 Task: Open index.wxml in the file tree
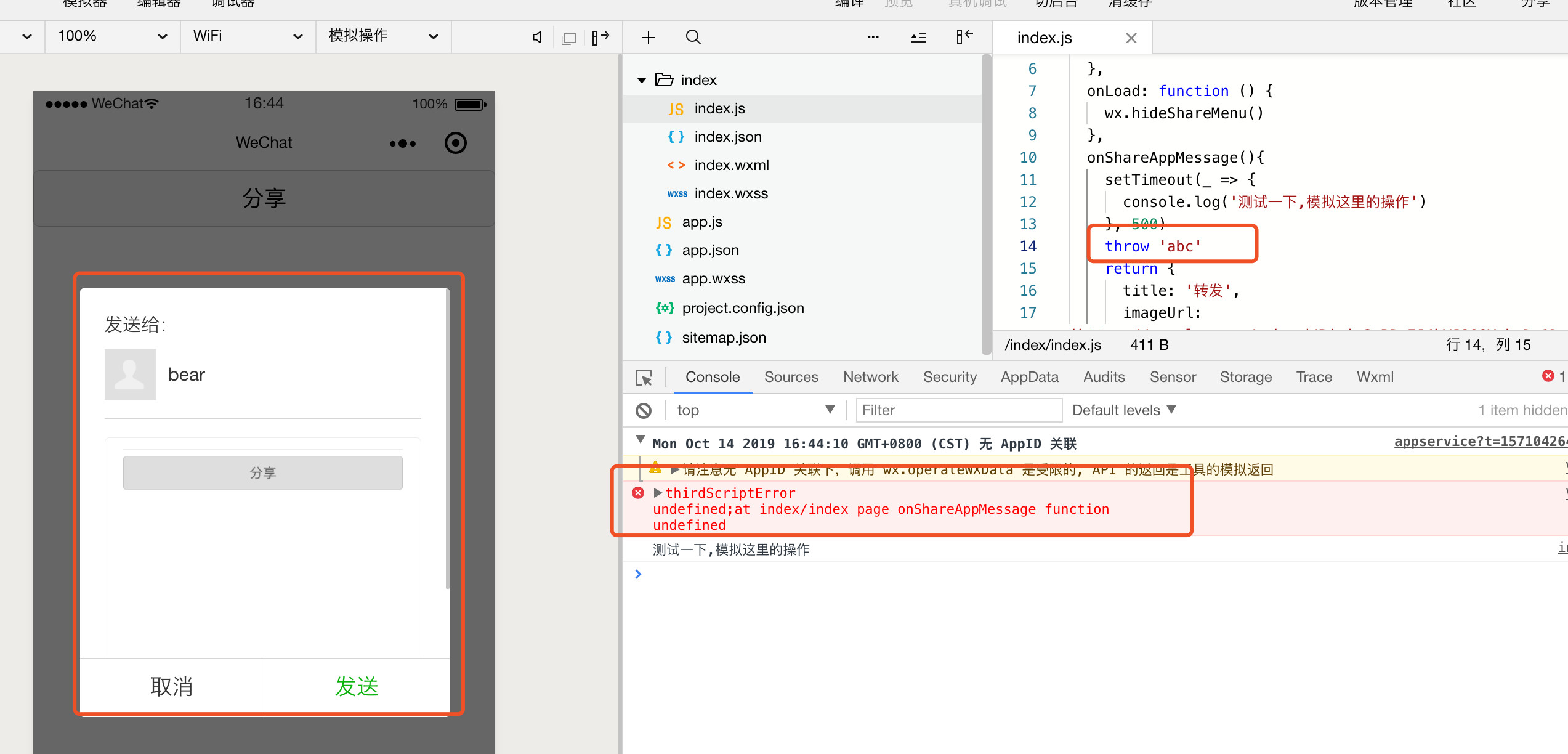pyautogui.click(x=731, y=165)
